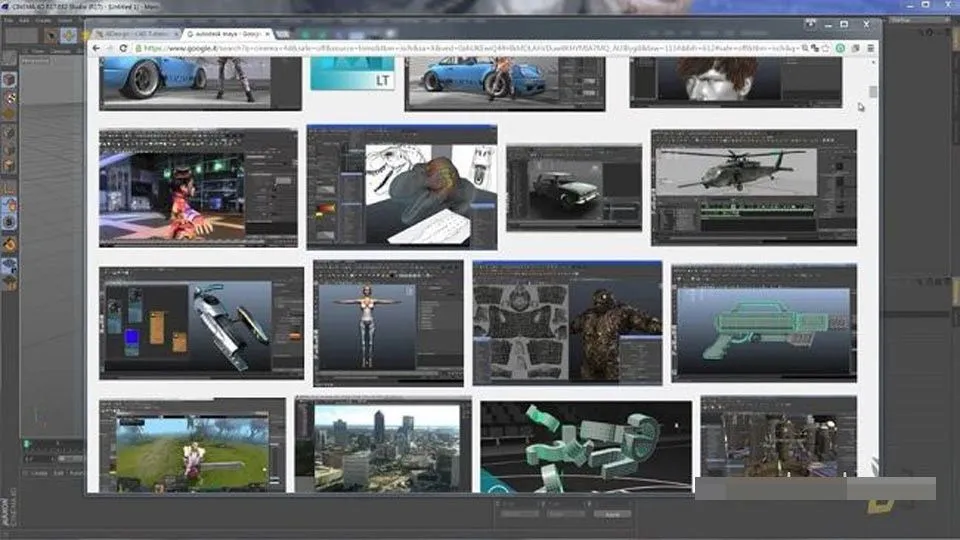Click the browser Back arrow button
This screenshot has width=960, height=540.
(96, 47)
